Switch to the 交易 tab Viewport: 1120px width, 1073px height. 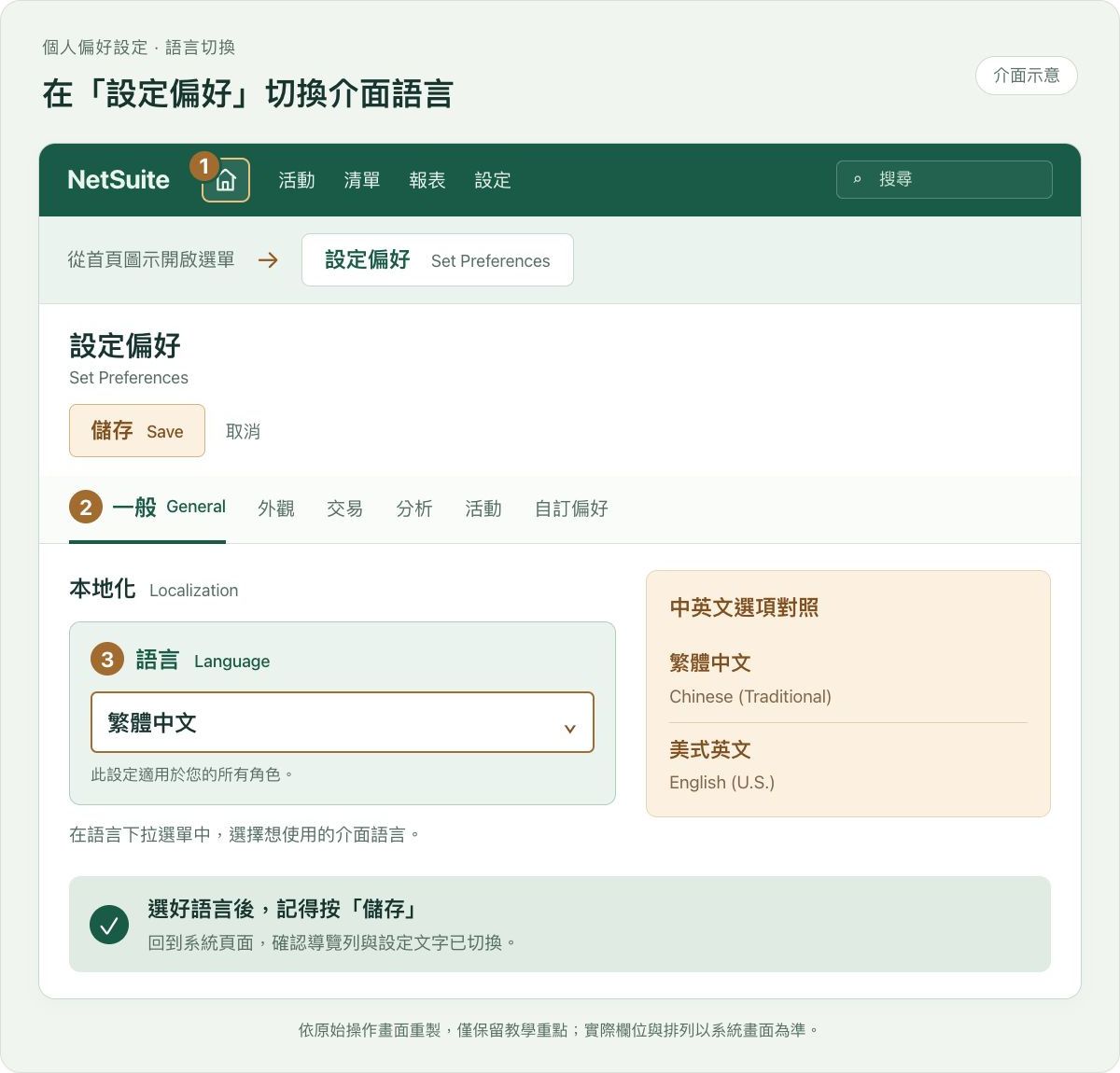344,509
